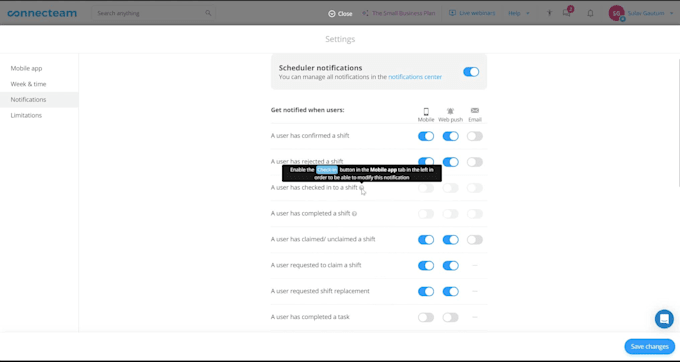Click the Small Business Plan sparkle icon
This screenshot has height=362, width=680.
click(365, 13)
